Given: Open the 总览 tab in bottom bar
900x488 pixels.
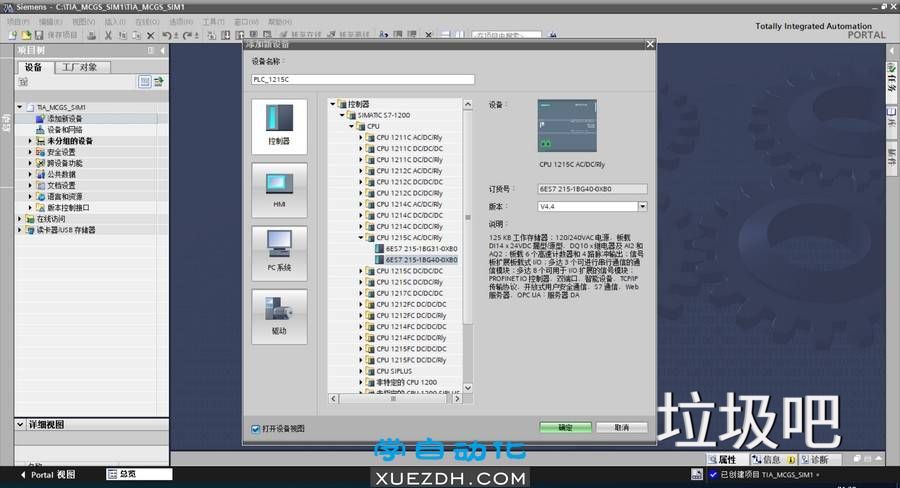Looking at the screenshot, I should click(x=139, y=474).
